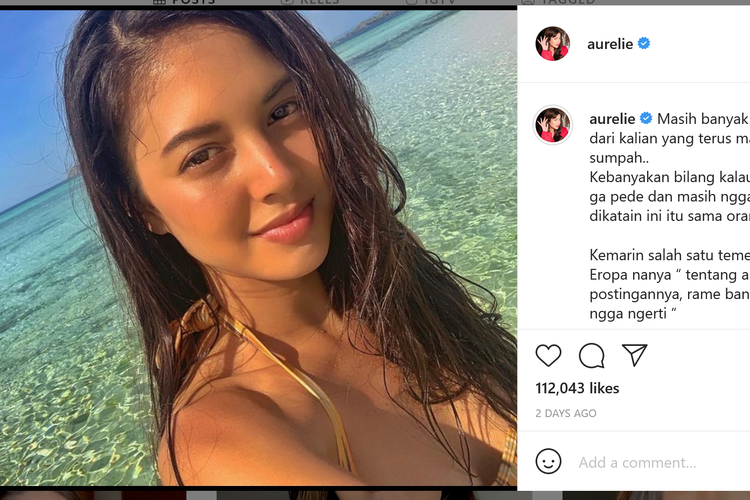This screenshot has height=500, width=750.
Task: Click the beach selfie photo
Action: pos(258,248)
